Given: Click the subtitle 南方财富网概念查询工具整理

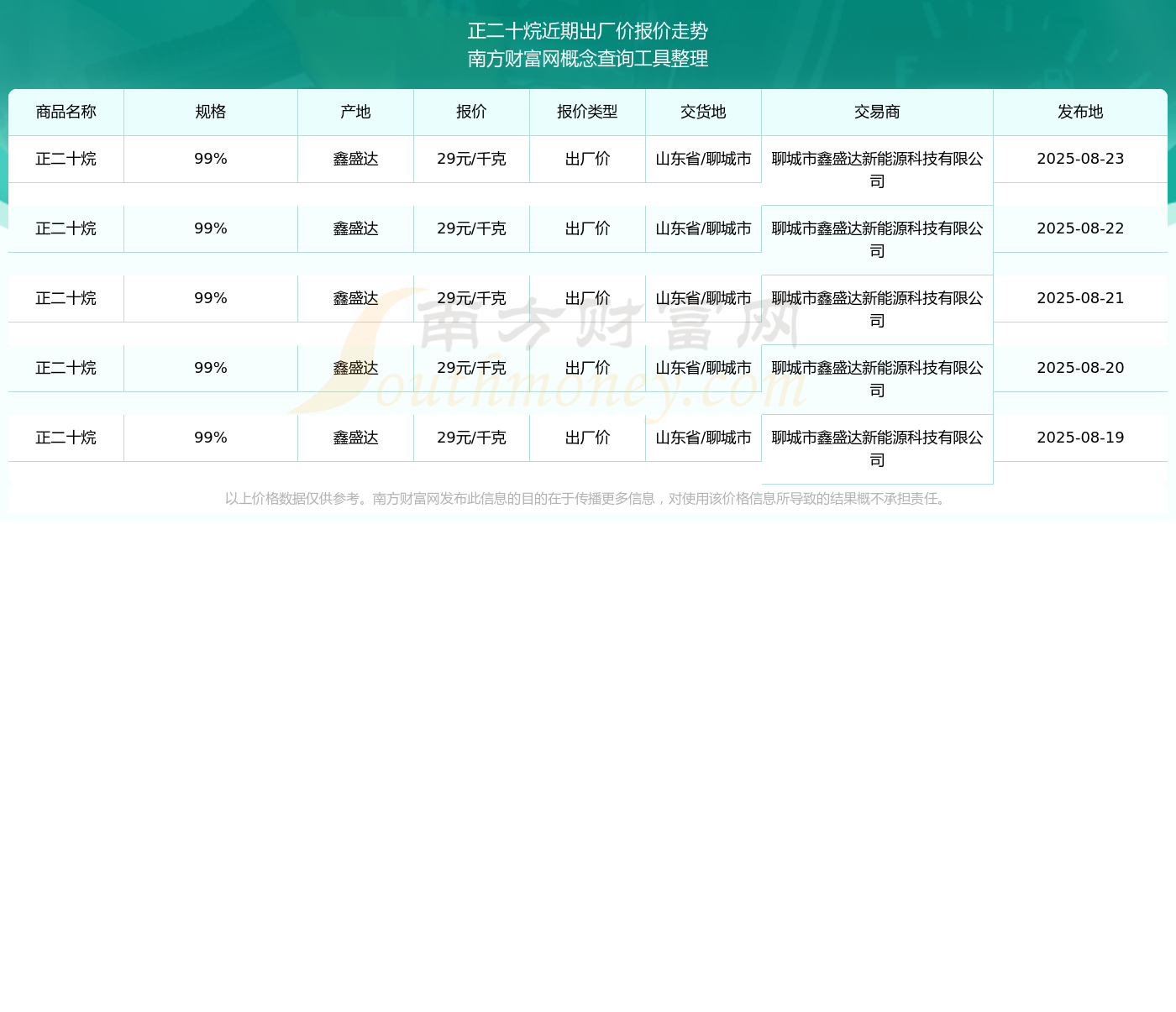Looking at the screenshot, I should 588,59.
